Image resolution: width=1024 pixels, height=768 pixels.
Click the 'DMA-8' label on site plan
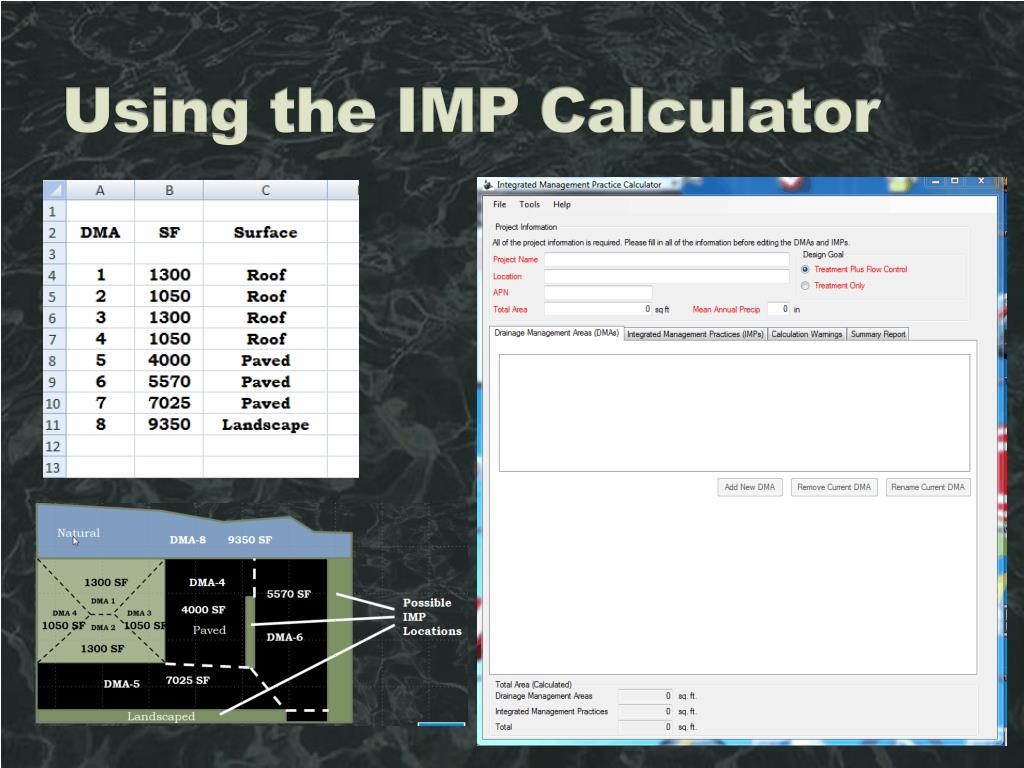[x=187, y=540]
